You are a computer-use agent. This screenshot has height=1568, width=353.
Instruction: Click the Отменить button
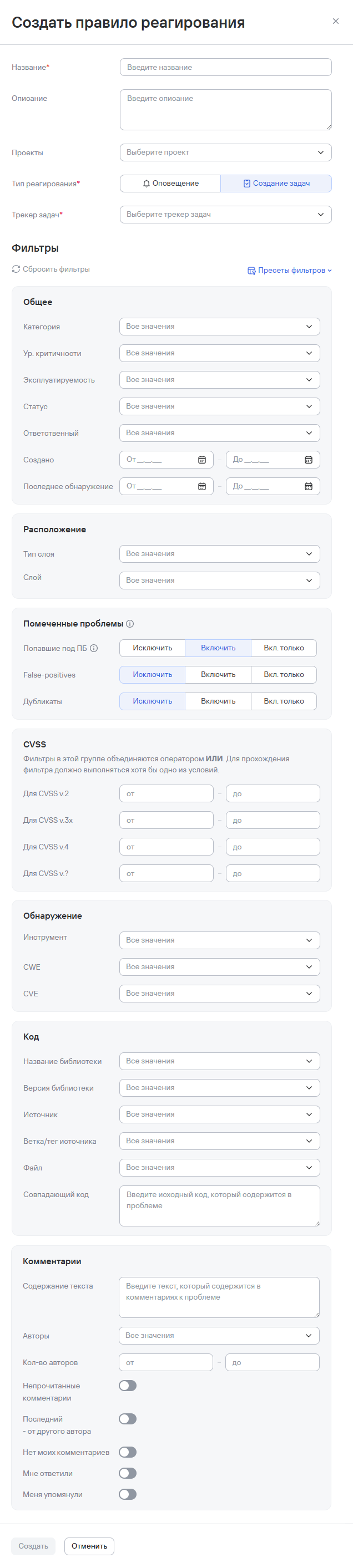[89, 1546]
